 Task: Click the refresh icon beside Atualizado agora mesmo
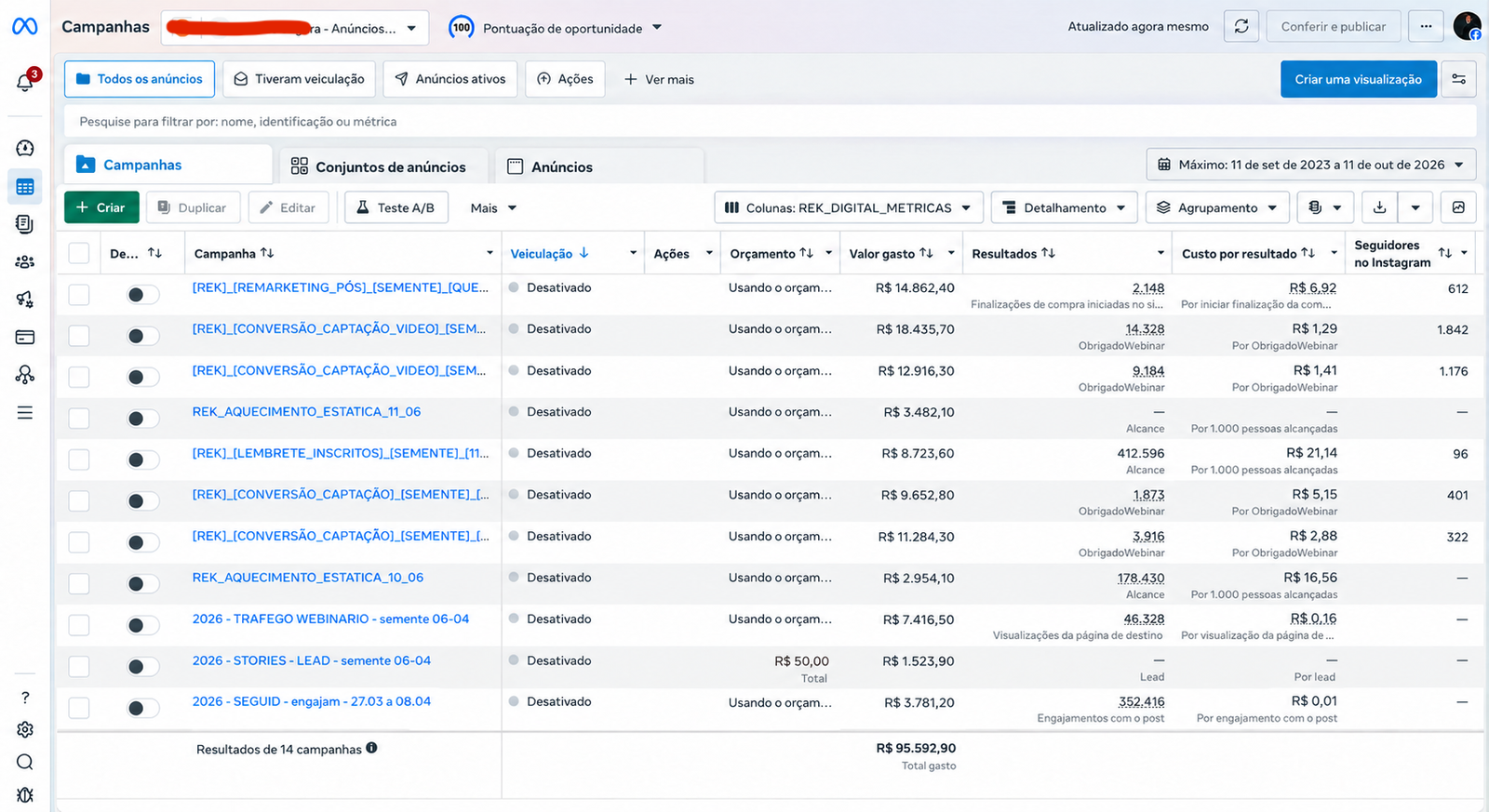coord(1241,27)
